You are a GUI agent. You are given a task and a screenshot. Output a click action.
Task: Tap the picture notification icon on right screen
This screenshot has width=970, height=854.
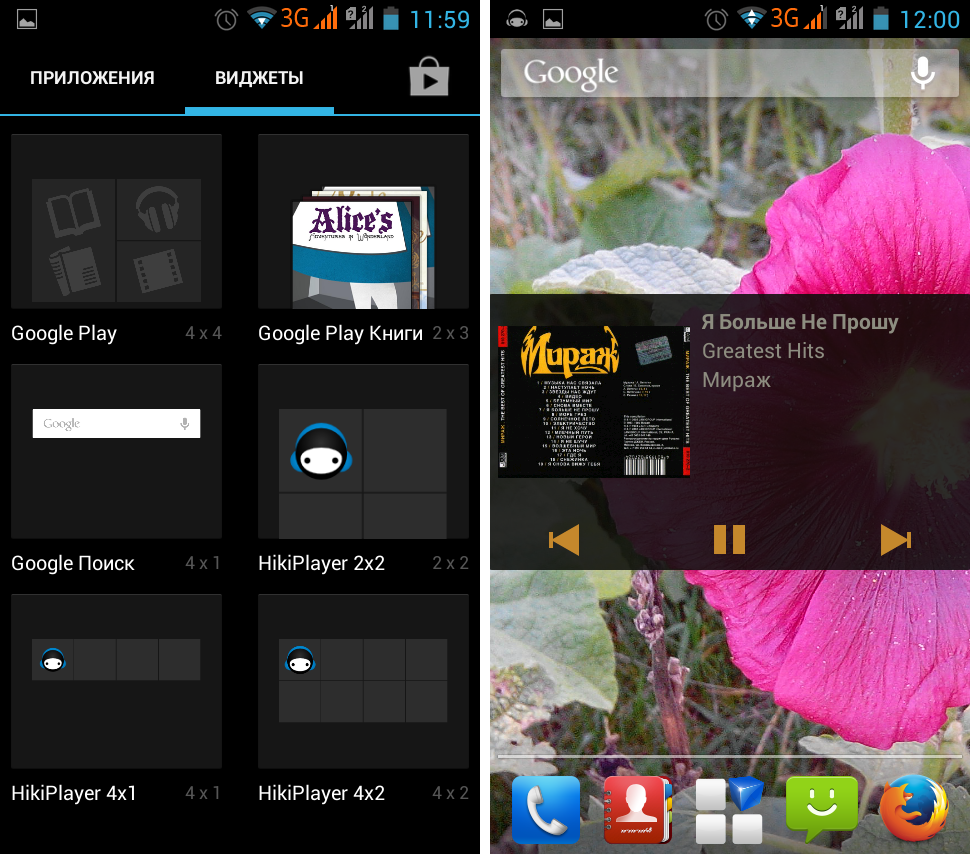click(553, 20)
